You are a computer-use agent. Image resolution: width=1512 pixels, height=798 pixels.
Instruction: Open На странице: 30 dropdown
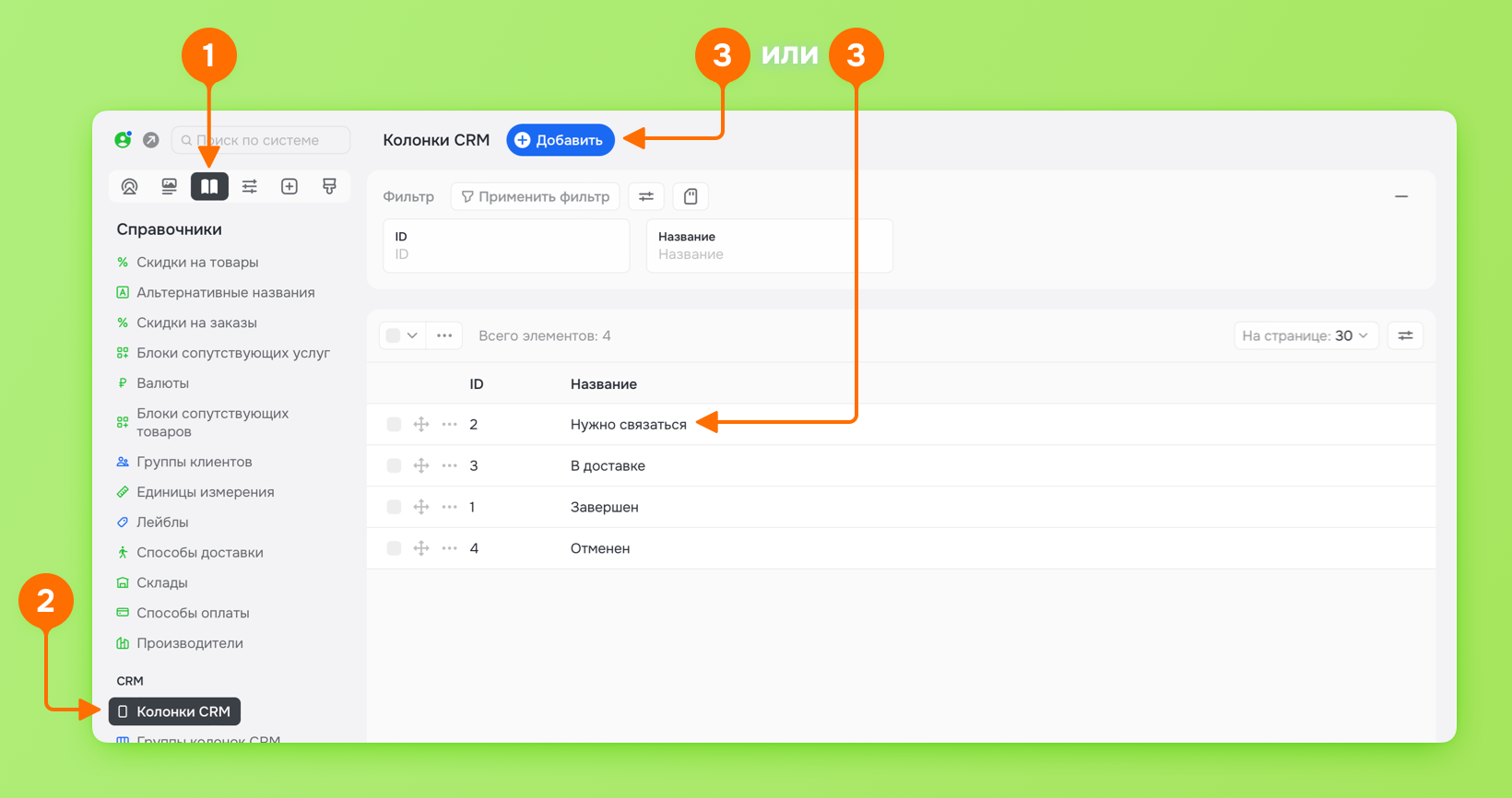[x=1306, y=335]
